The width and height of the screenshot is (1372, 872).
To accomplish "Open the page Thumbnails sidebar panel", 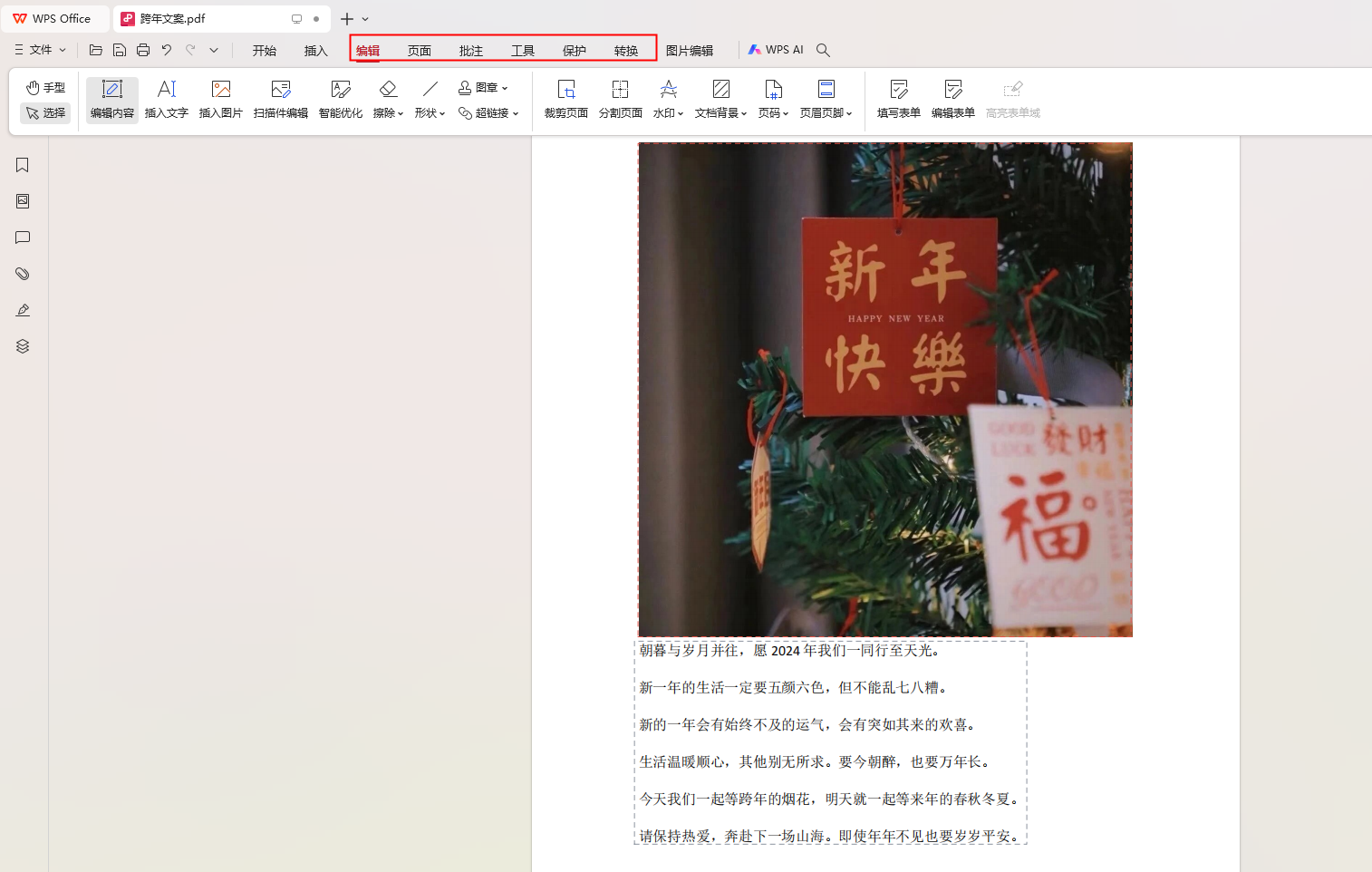I will [x=23, y=201].
